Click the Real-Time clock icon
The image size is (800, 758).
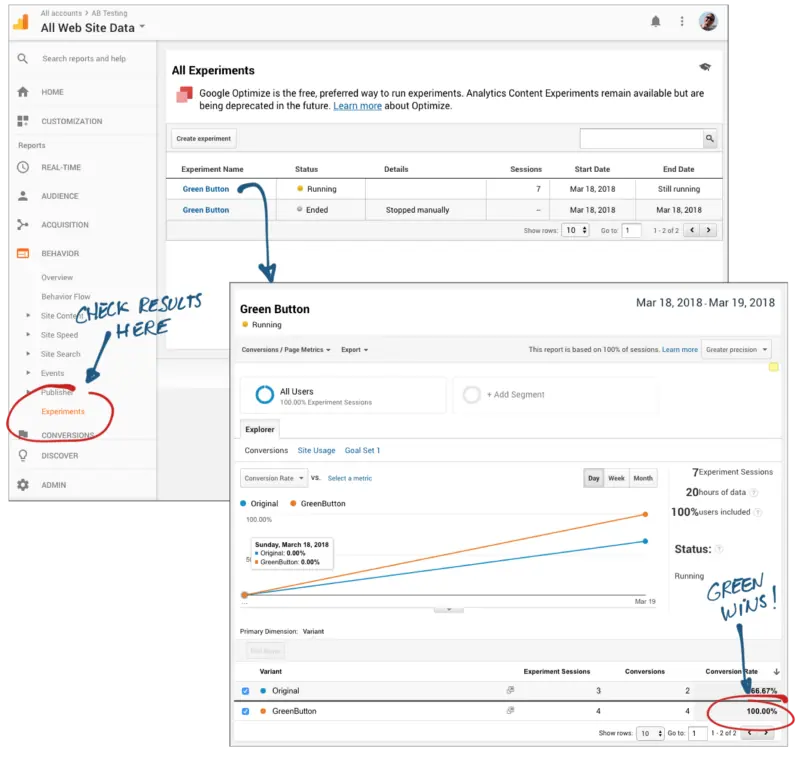tap(23, 167)
